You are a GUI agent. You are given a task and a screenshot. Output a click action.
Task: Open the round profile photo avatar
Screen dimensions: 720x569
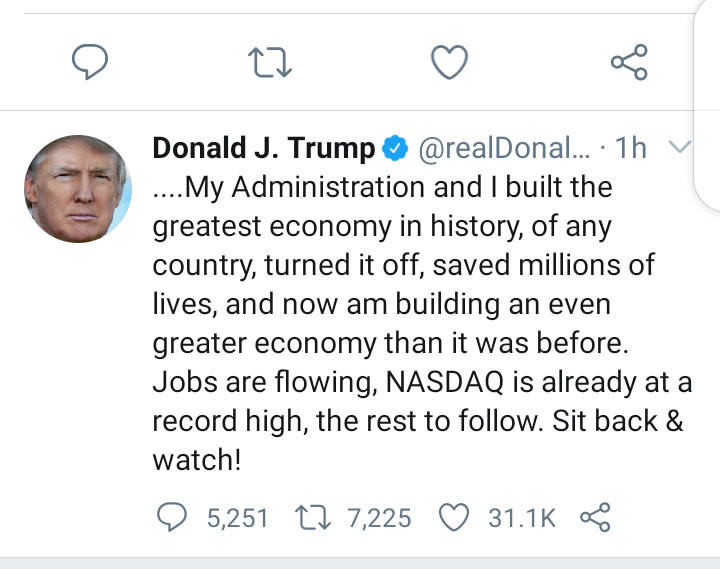[76, 188]
